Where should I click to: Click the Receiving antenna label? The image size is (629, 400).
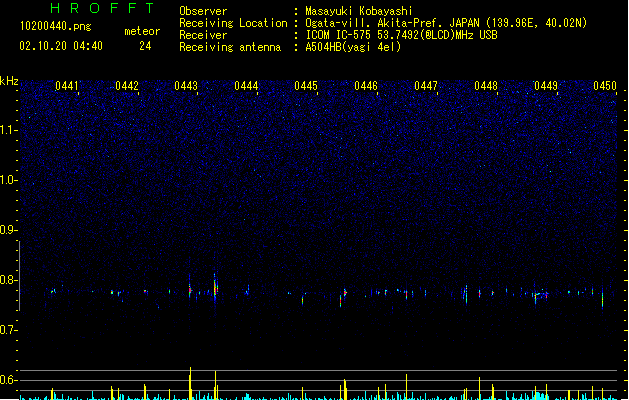(x=230, y=47)
